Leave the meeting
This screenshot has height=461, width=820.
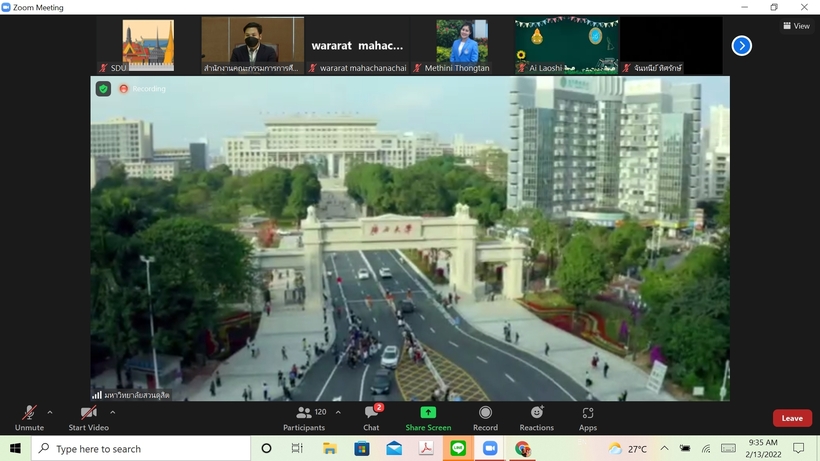[x=791, y=418]
